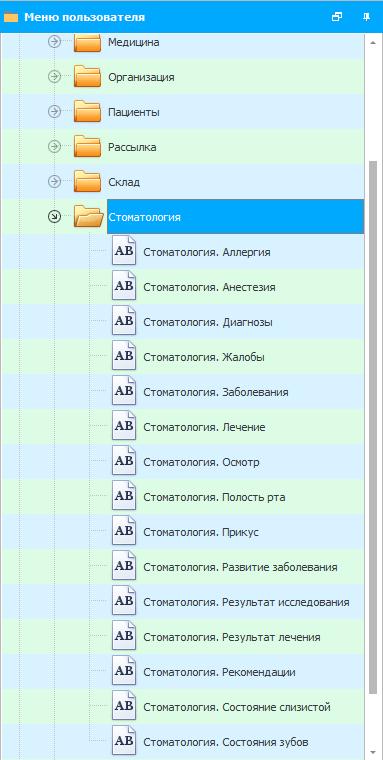383x760 pixels.
Task: Open Стоматология. Прикус entry
Action: tap(201, 532)
